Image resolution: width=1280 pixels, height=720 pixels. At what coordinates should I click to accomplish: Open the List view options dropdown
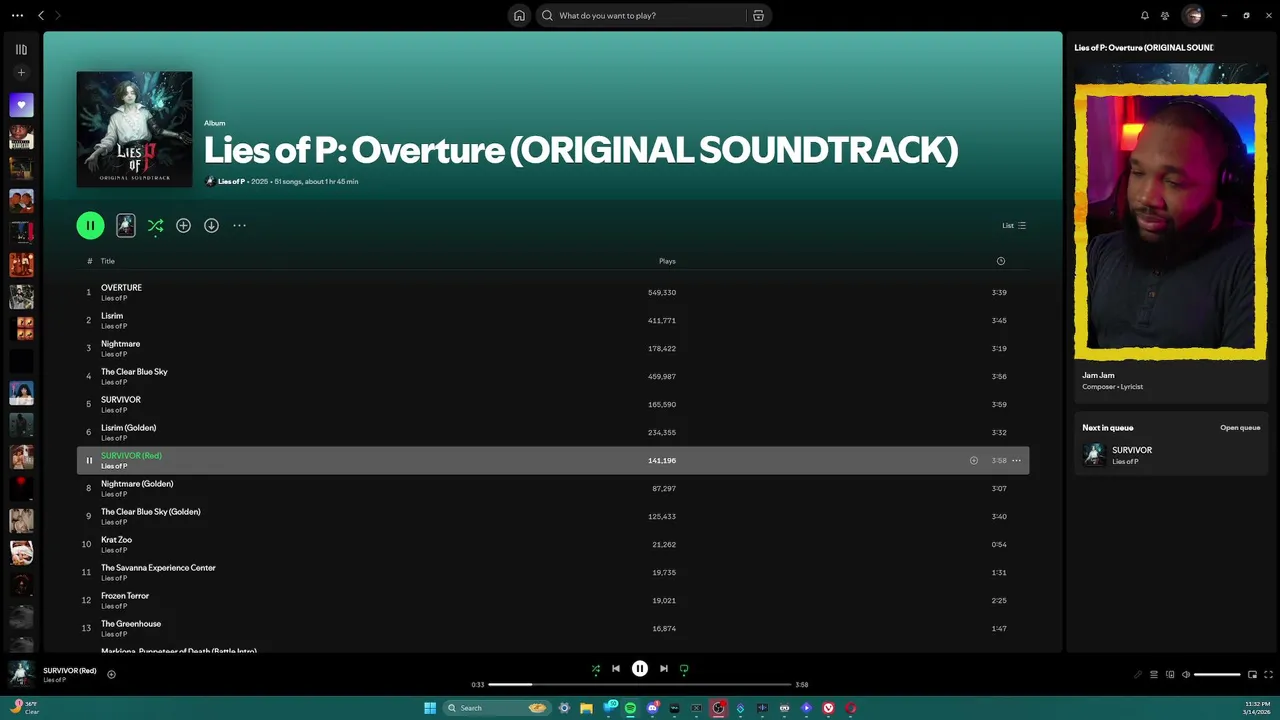pyautogui.click(x=1014, y=225)
